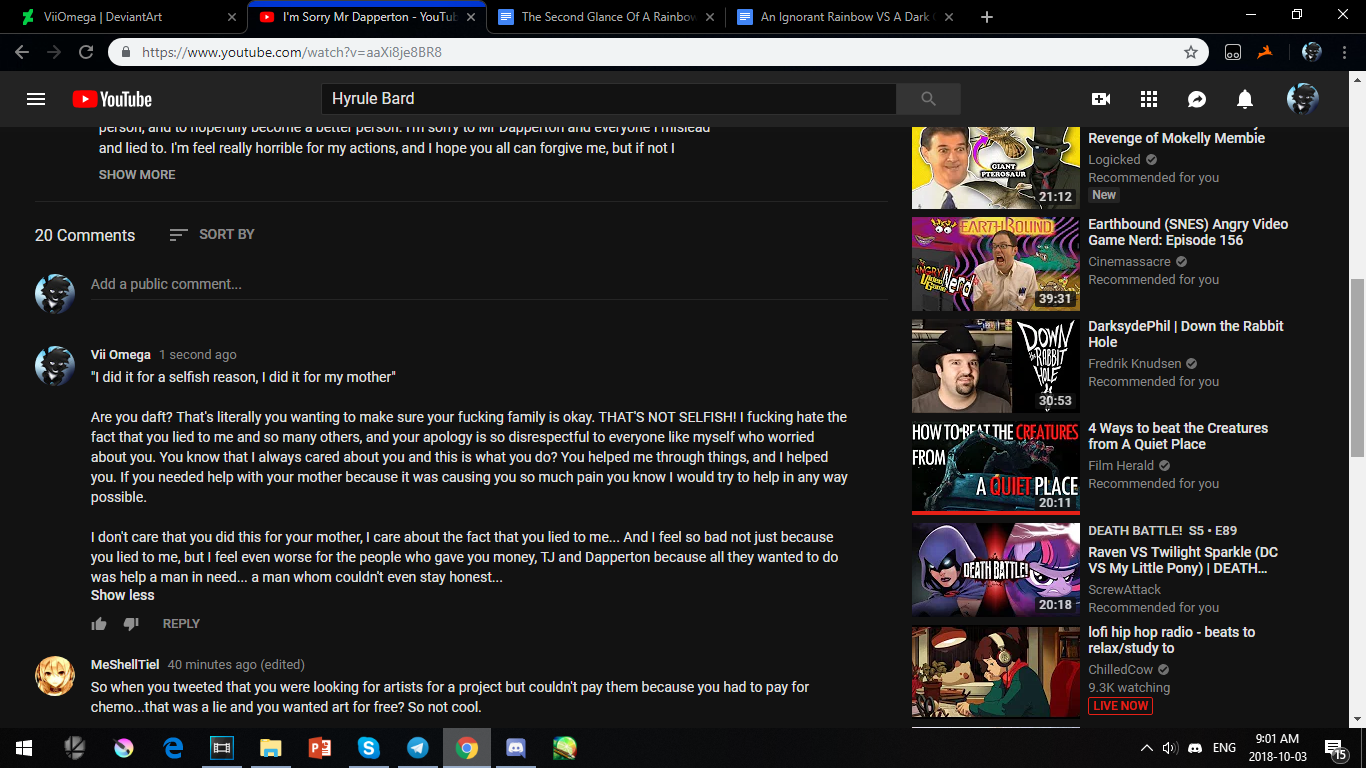The height and width of the screenshot is (768, 1366).
Task: Open the lofi hip hop radio thumbnail
Action: pos(996,672)
